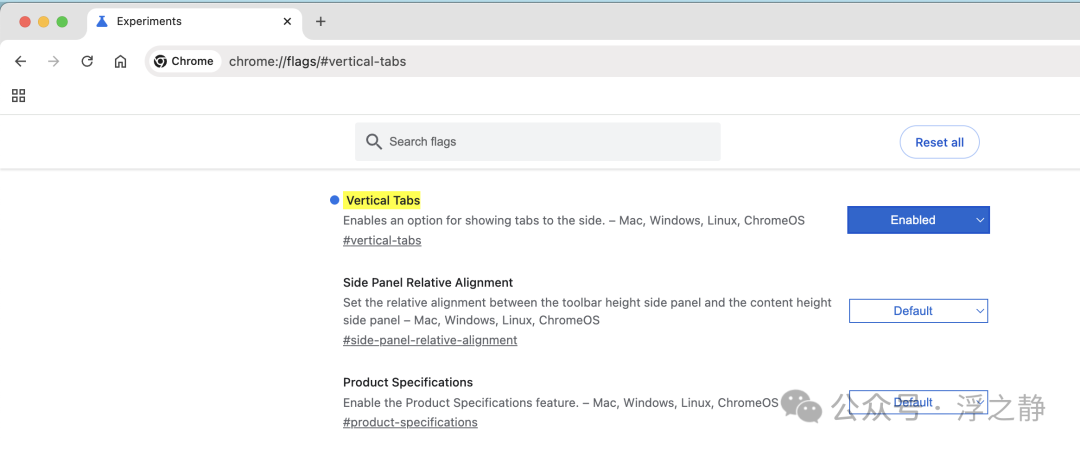Image resolution: width=1080 pixels, height=451 pixels.
Task: Reload the page with the refresh icon
Action: point(87,61)
